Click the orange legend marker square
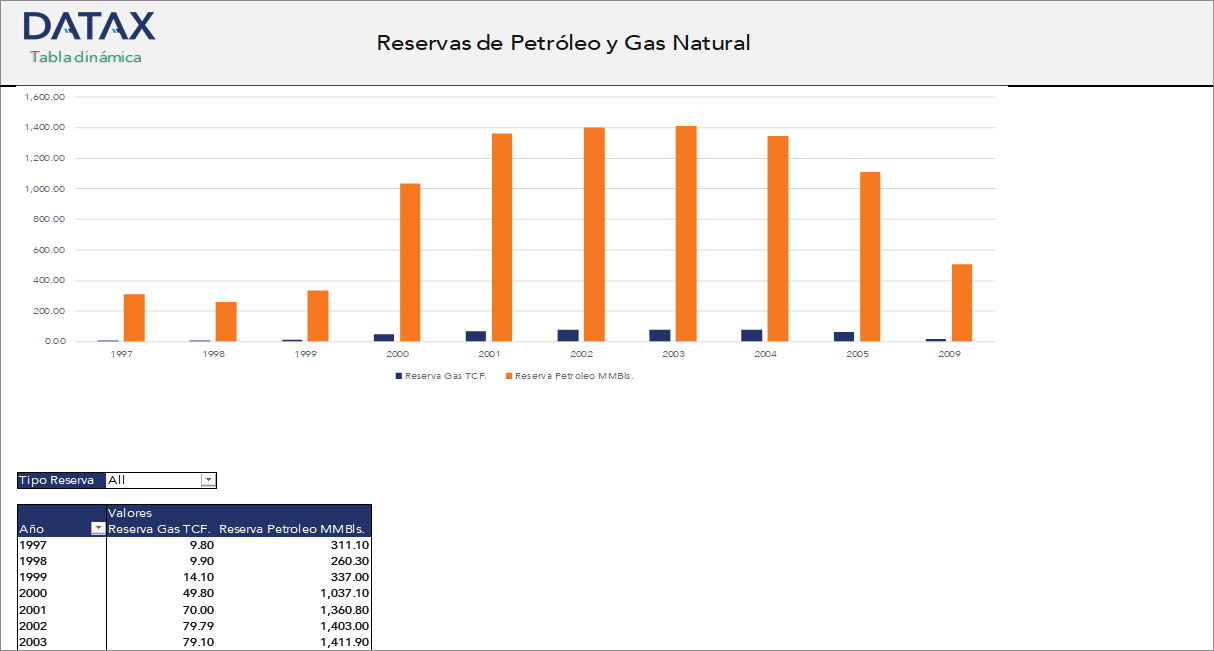The height and width of the screenshot is (651, 1214). point(507,375)
